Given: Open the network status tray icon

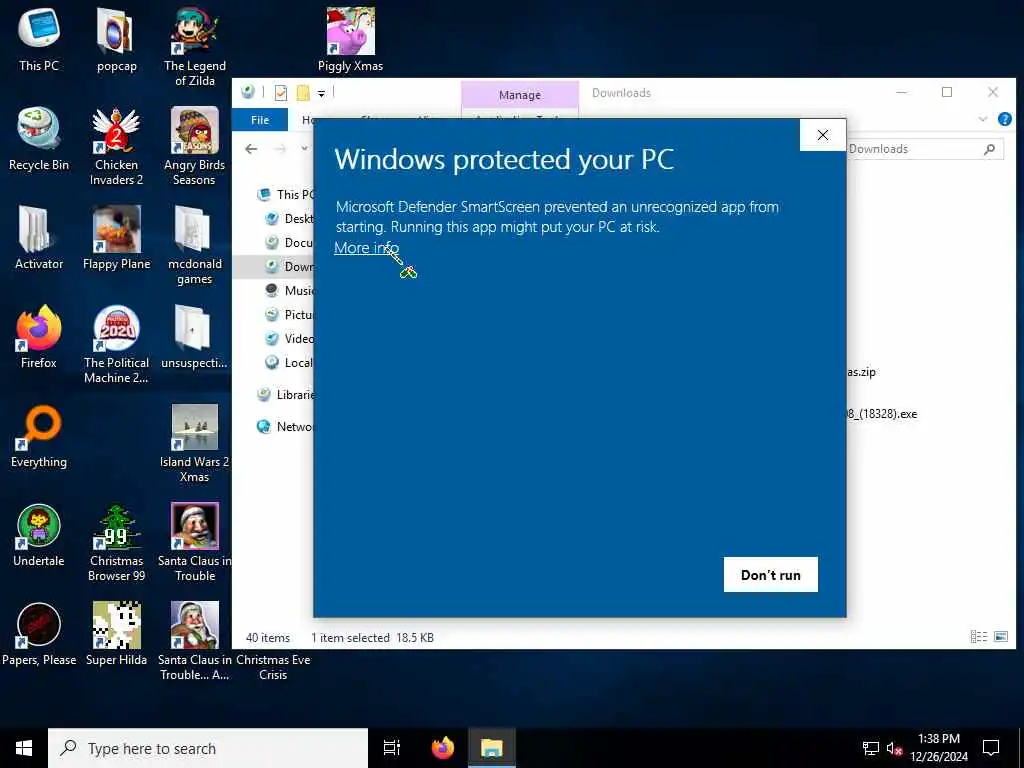Looking at the screenshot, I should coord(871,748).
